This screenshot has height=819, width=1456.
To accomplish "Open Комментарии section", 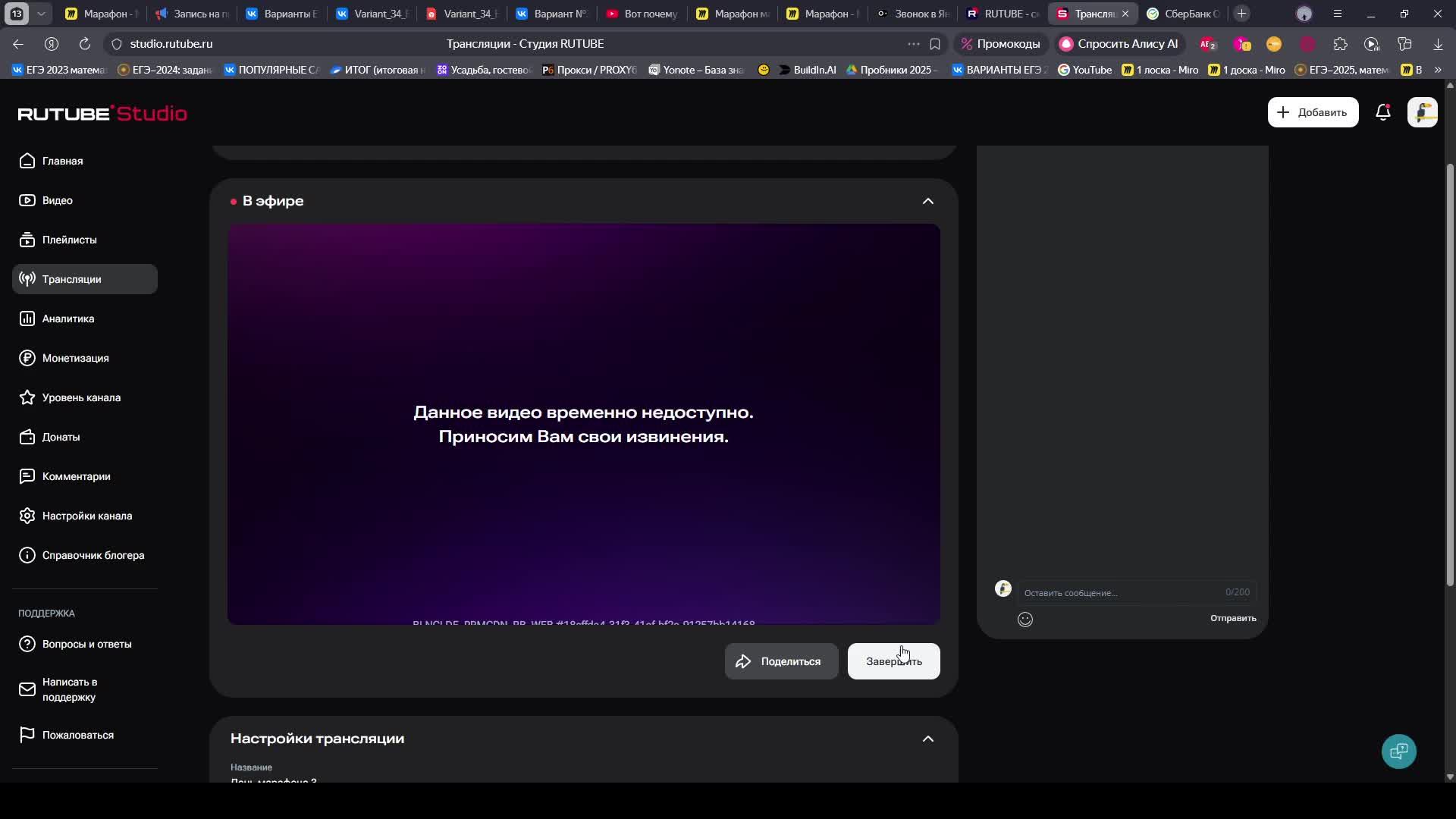I will (x=85, y=476).
